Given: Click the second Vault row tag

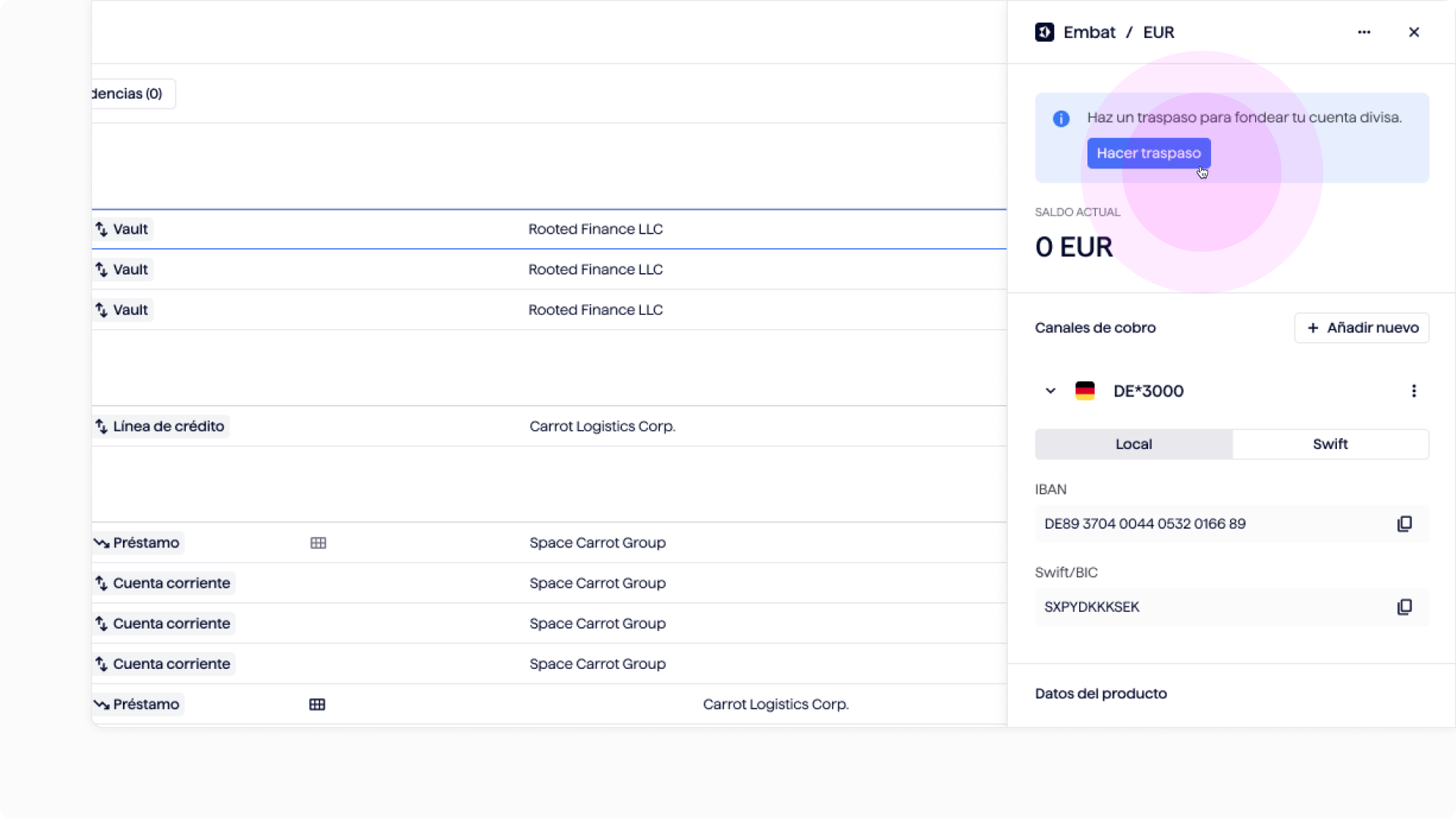Looking at the screenshot, I should click(x=122, y=269).
